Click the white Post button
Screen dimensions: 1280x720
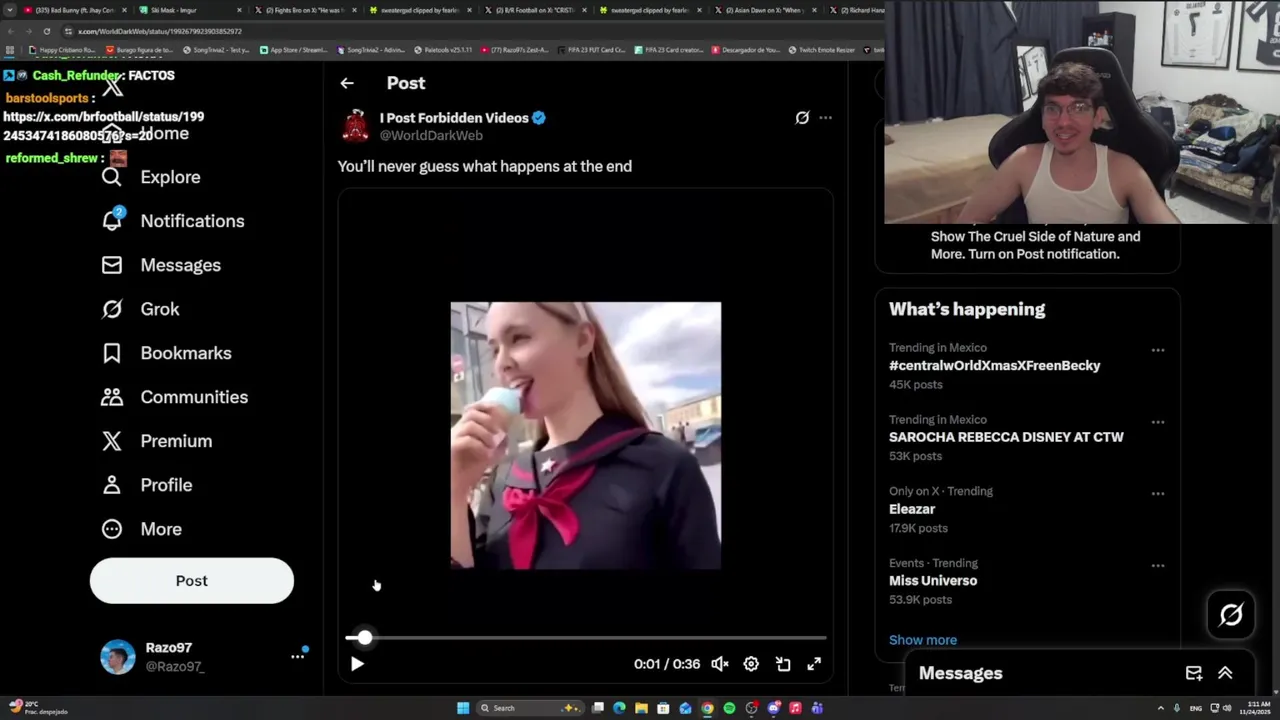(192, 581)
